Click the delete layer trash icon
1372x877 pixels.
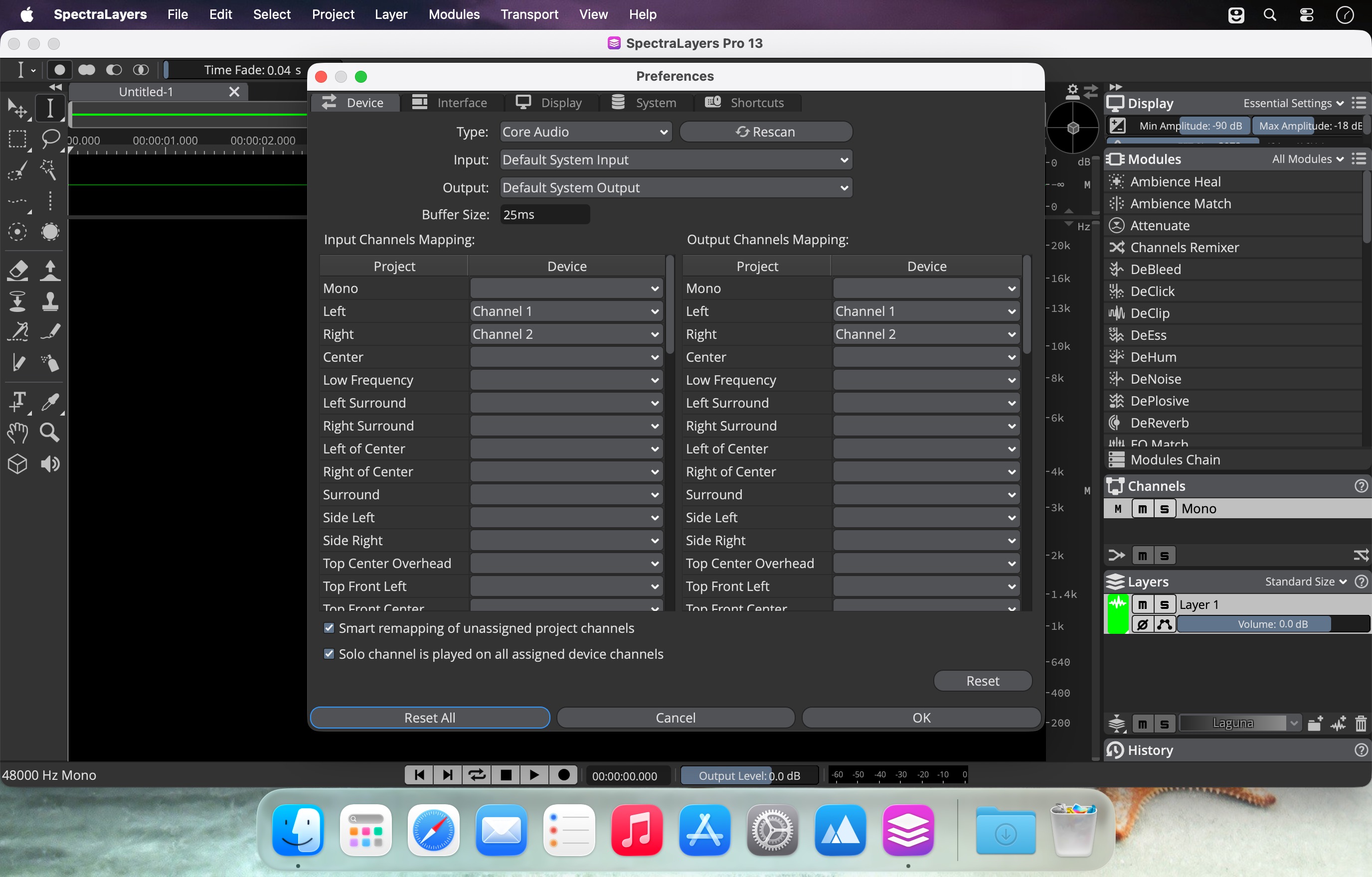(1361, 724)
